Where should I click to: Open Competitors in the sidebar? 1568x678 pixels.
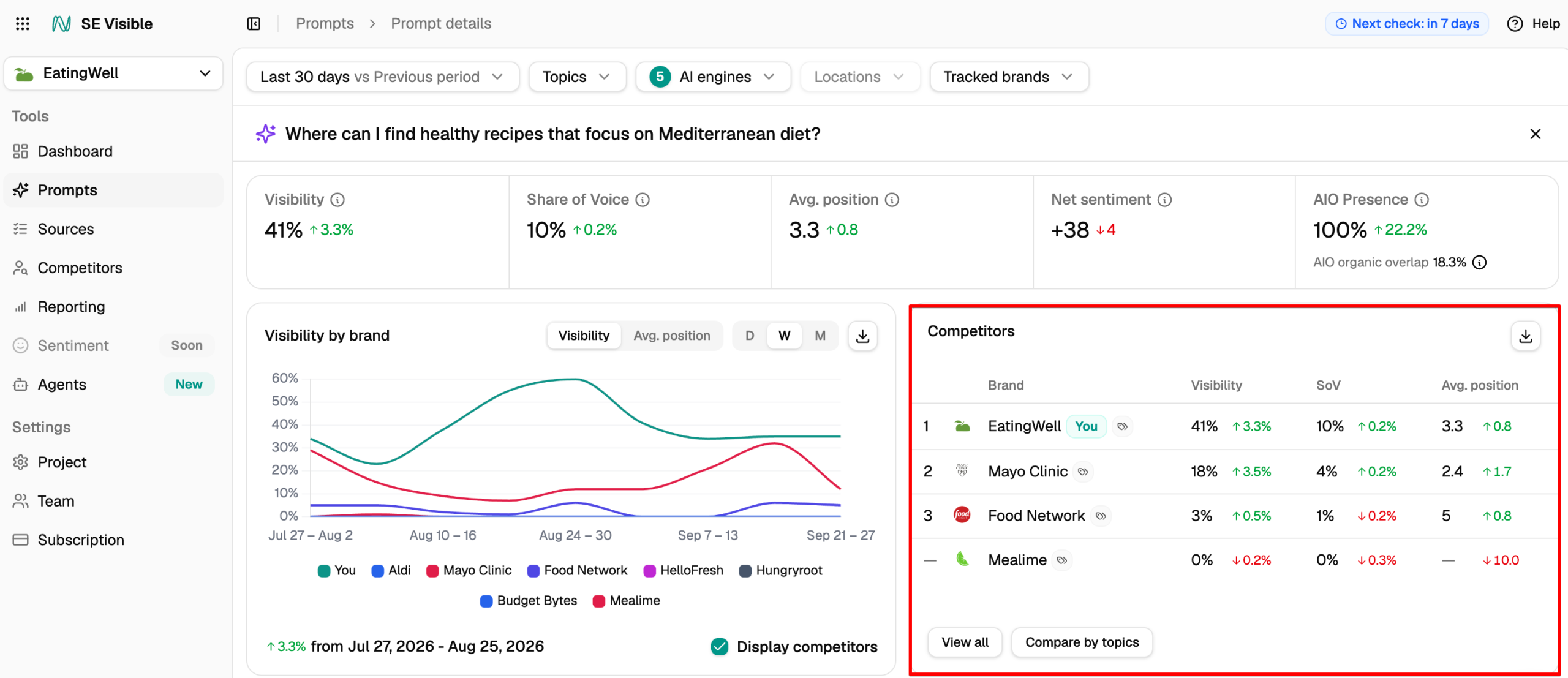point(113,268)
